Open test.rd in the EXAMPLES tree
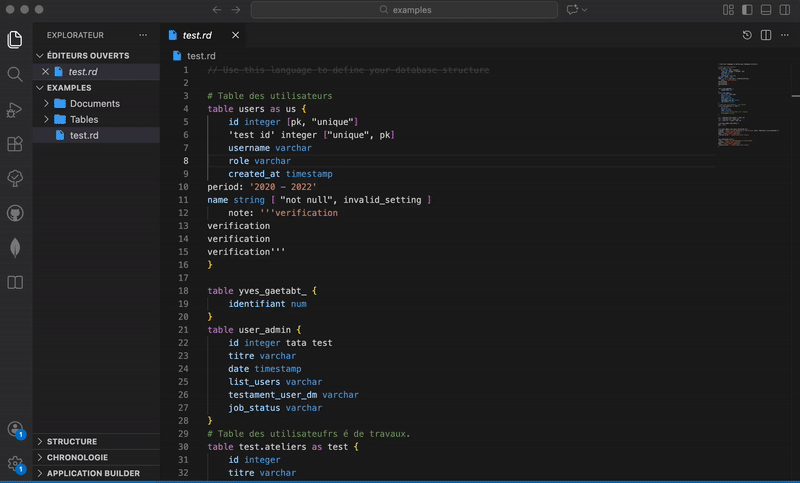The image size is (800, 483). coord(83,135)
